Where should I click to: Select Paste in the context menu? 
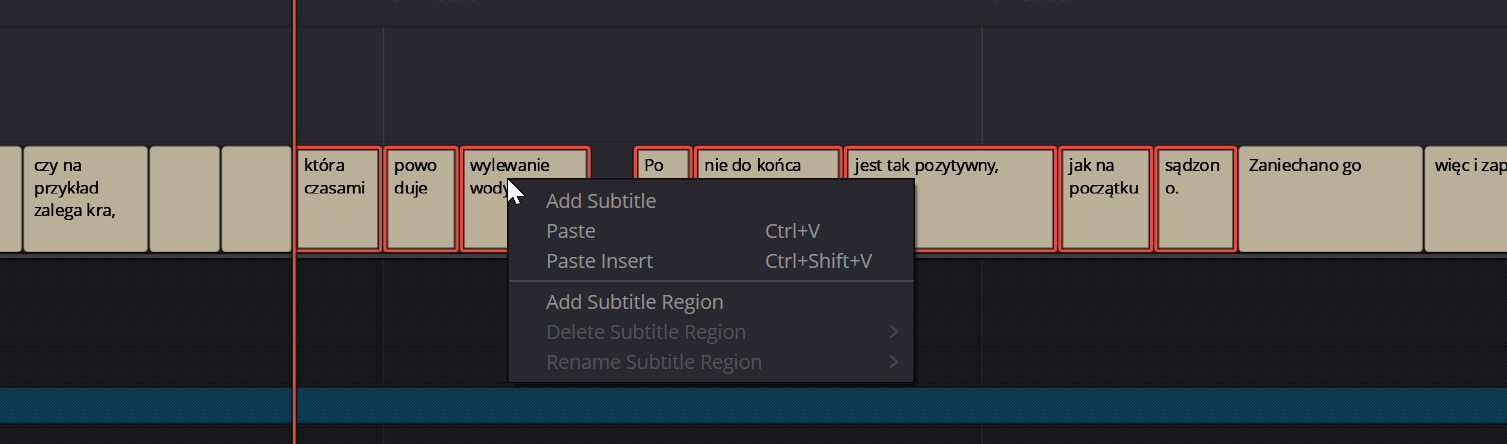(x=711, y=231)
